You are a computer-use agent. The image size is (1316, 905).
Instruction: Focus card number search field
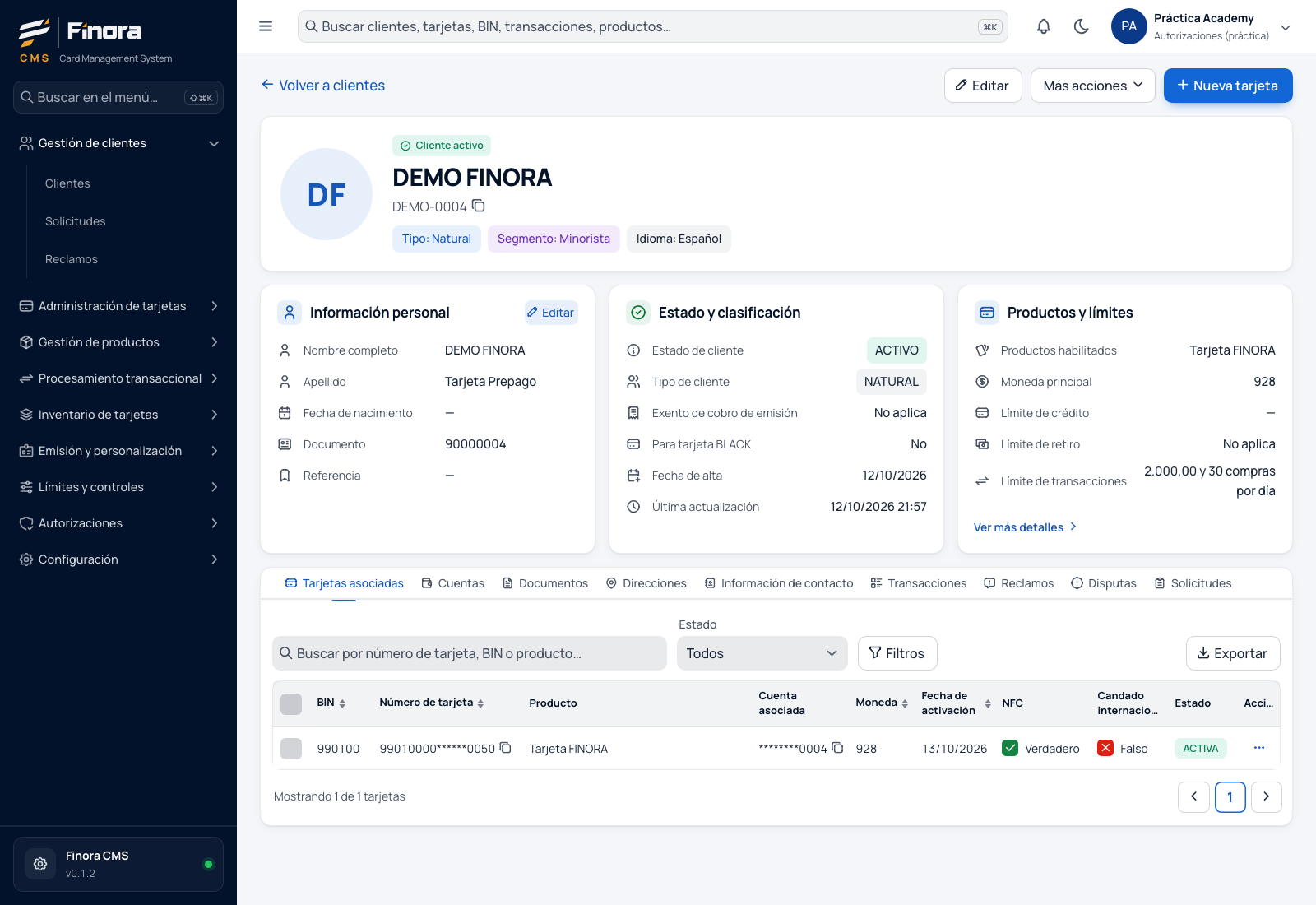(470, 653)
